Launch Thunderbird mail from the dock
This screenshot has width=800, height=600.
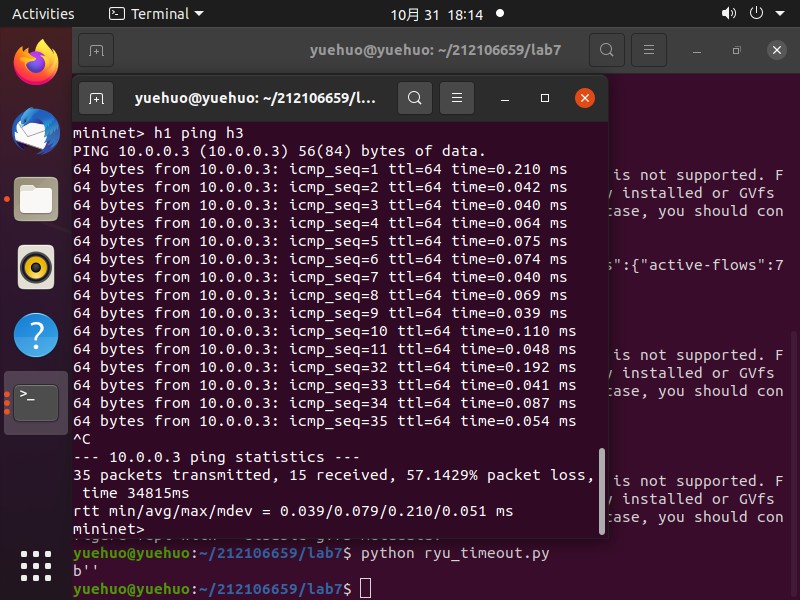tap(36, 131)
